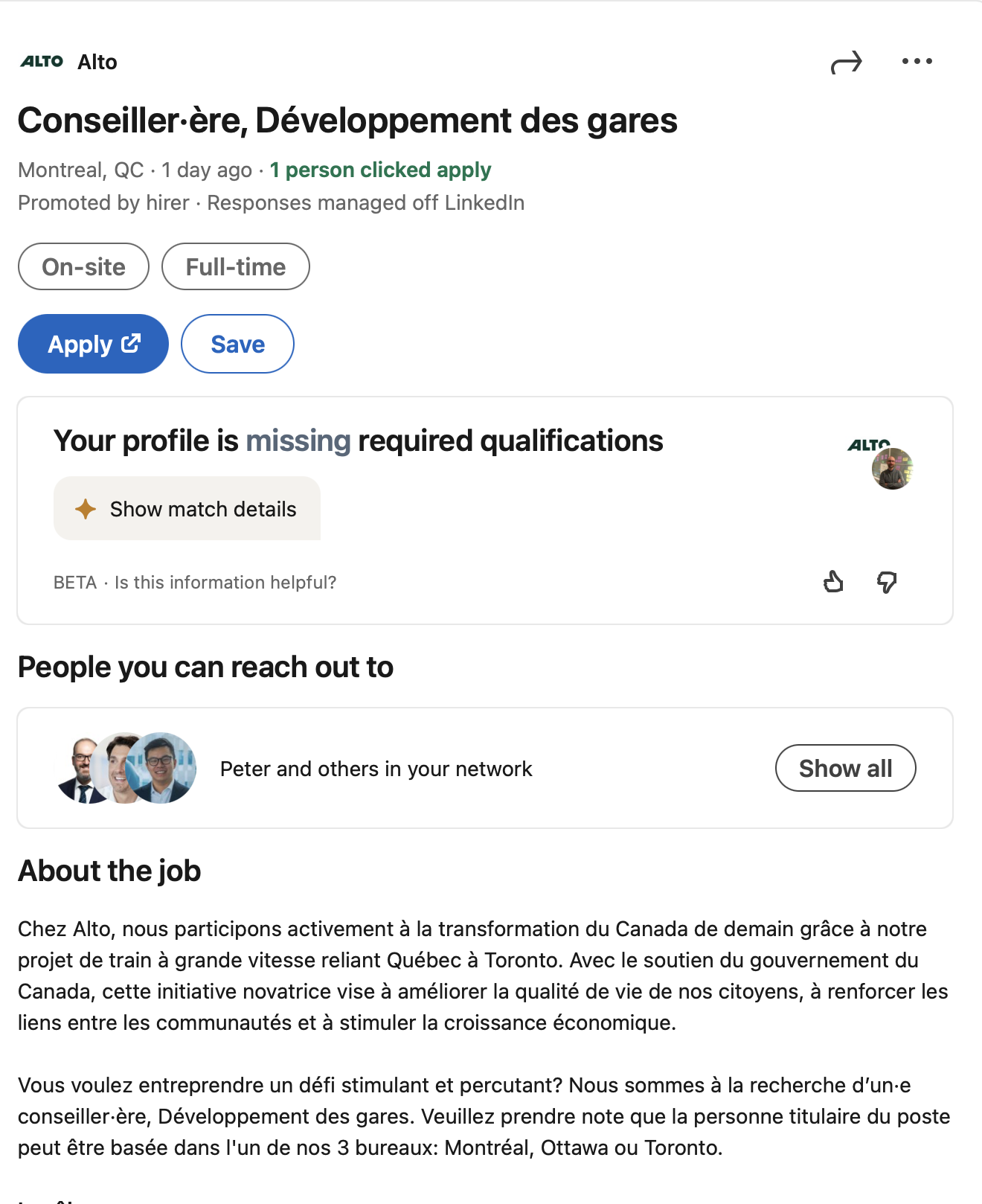The image size is (982, 1204).
Task: Select the On-site pill
Action: coord(83,266)
